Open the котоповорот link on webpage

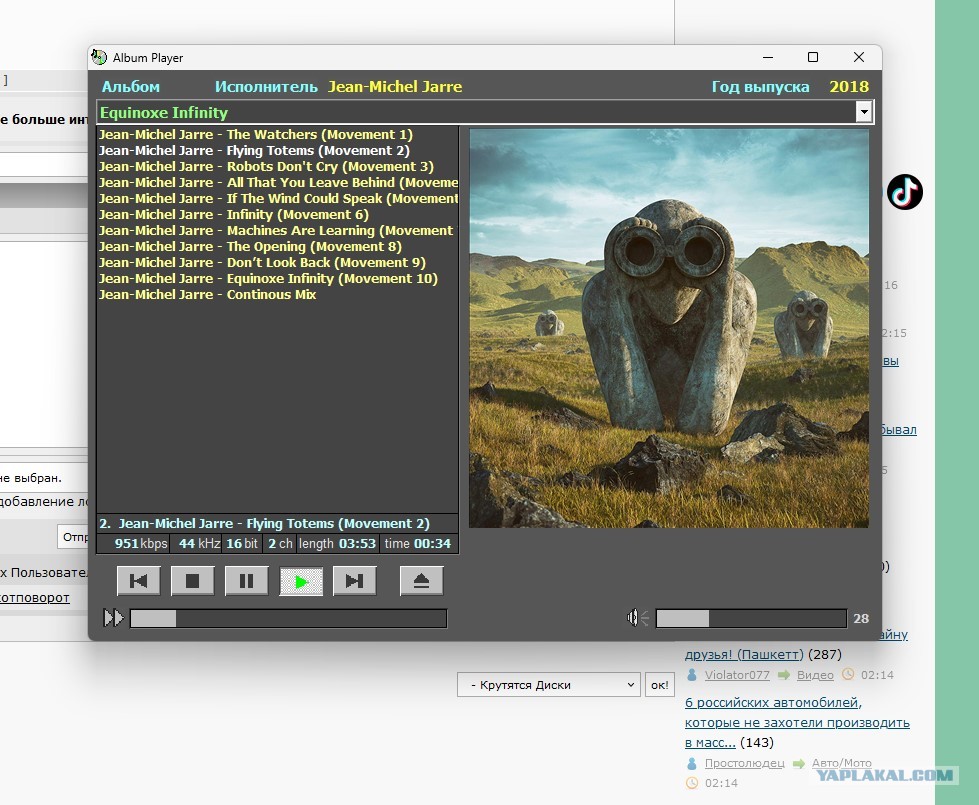pos(34,598)
